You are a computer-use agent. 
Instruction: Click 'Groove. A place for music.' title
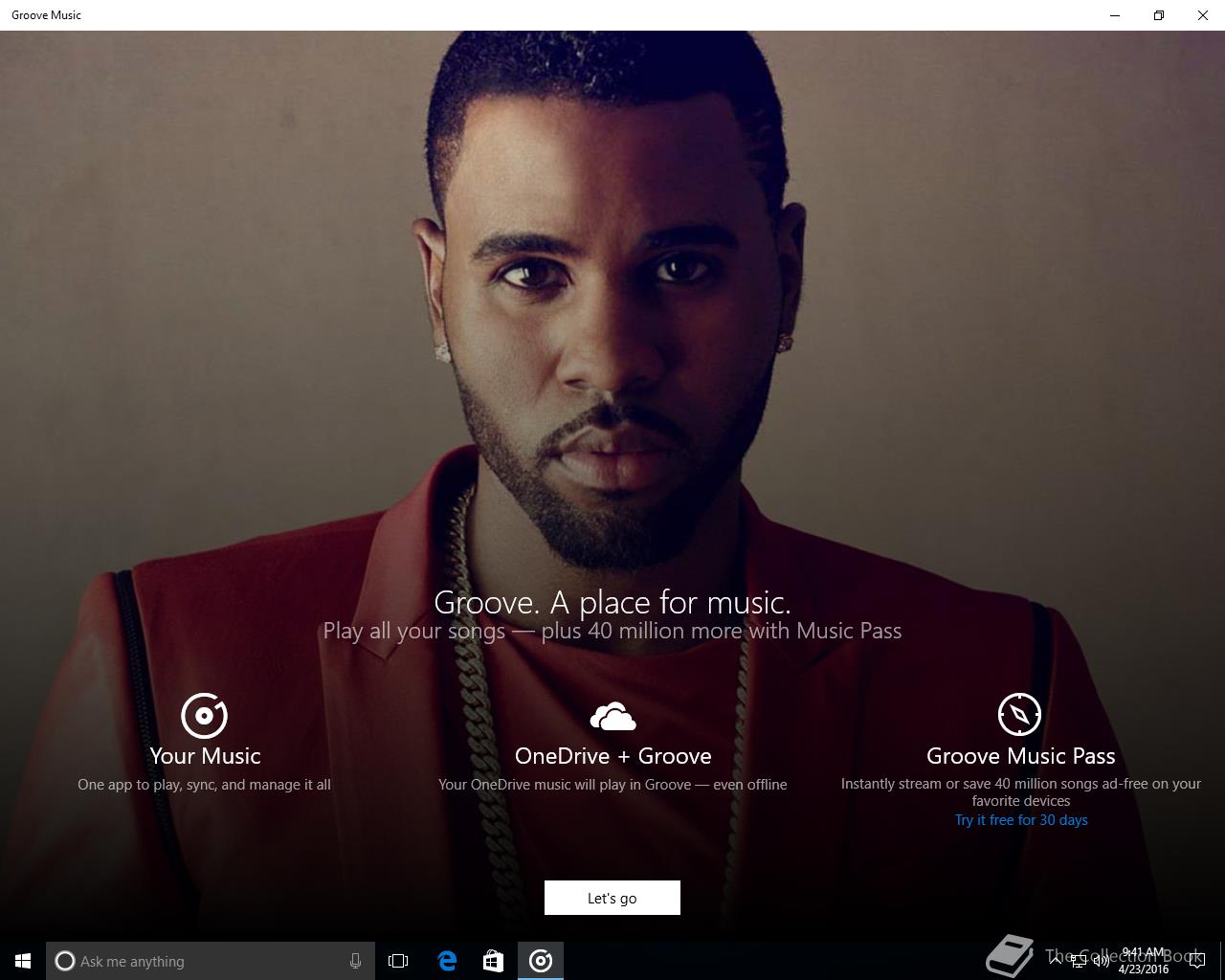[x=612, y=602]
